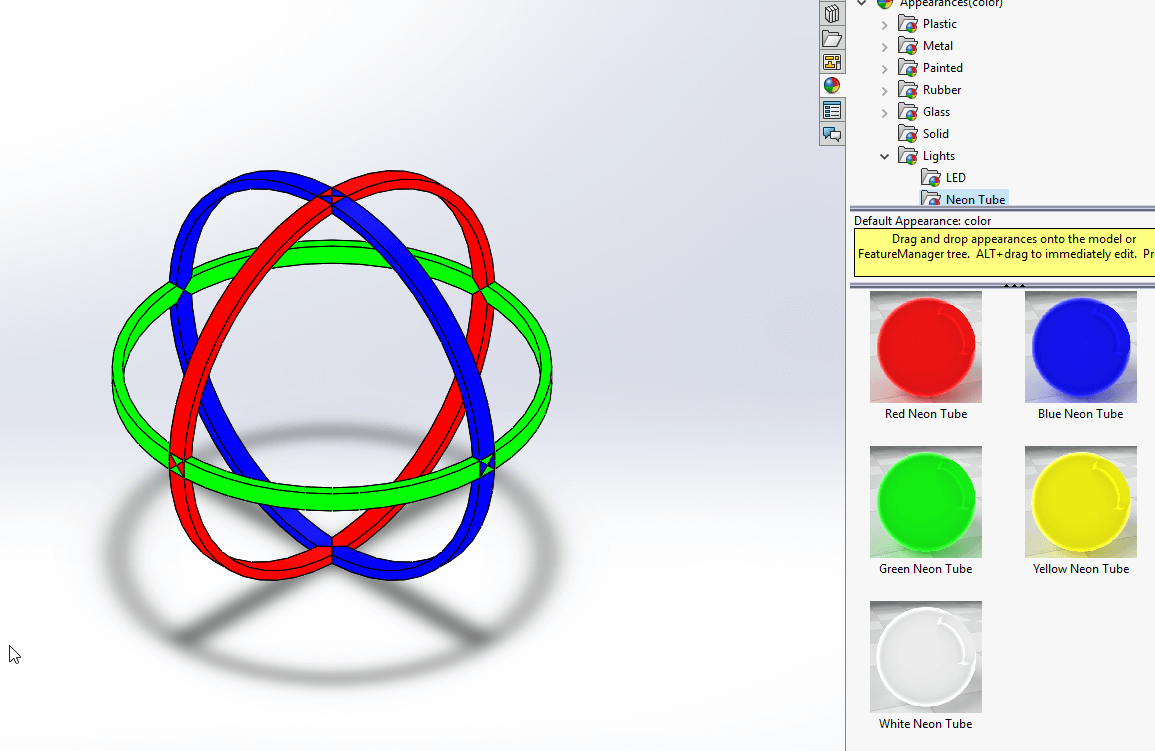Select the LED subfolder
Viewport: 1155px width, 751px height.
(x=955, y=177)
